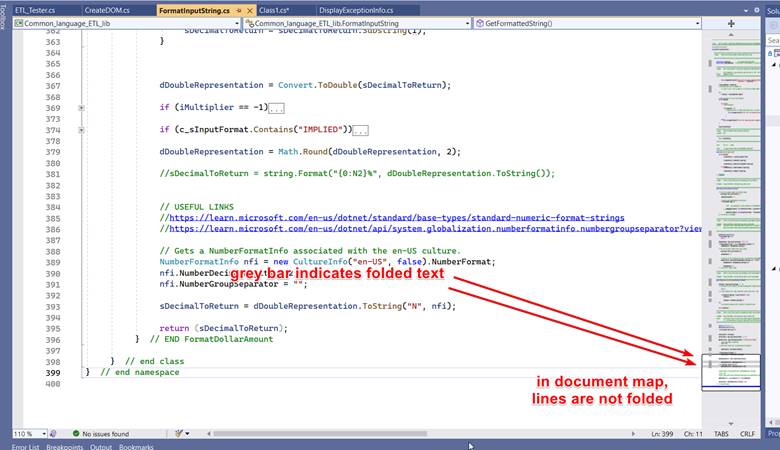
Task: Click the horizontal scrollbar right arrow
Action: click(633, 434)
